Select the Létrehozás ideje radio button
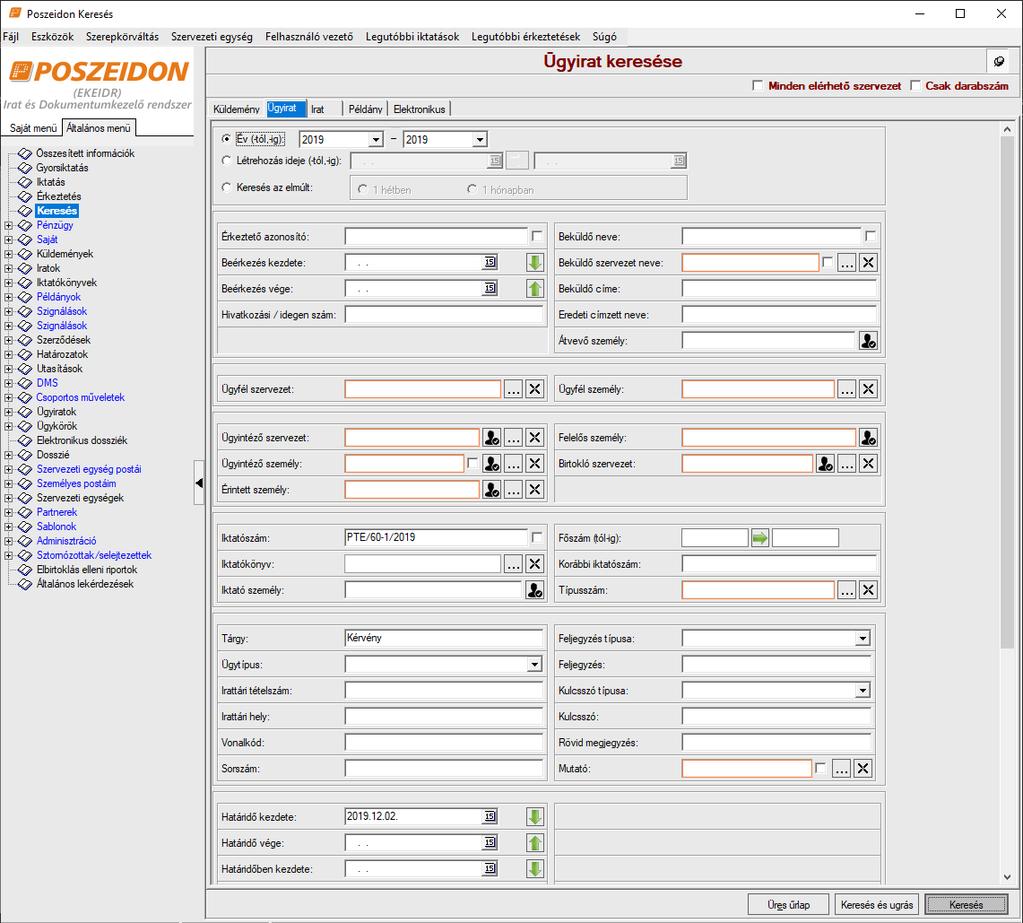 (x=226, y=160)
